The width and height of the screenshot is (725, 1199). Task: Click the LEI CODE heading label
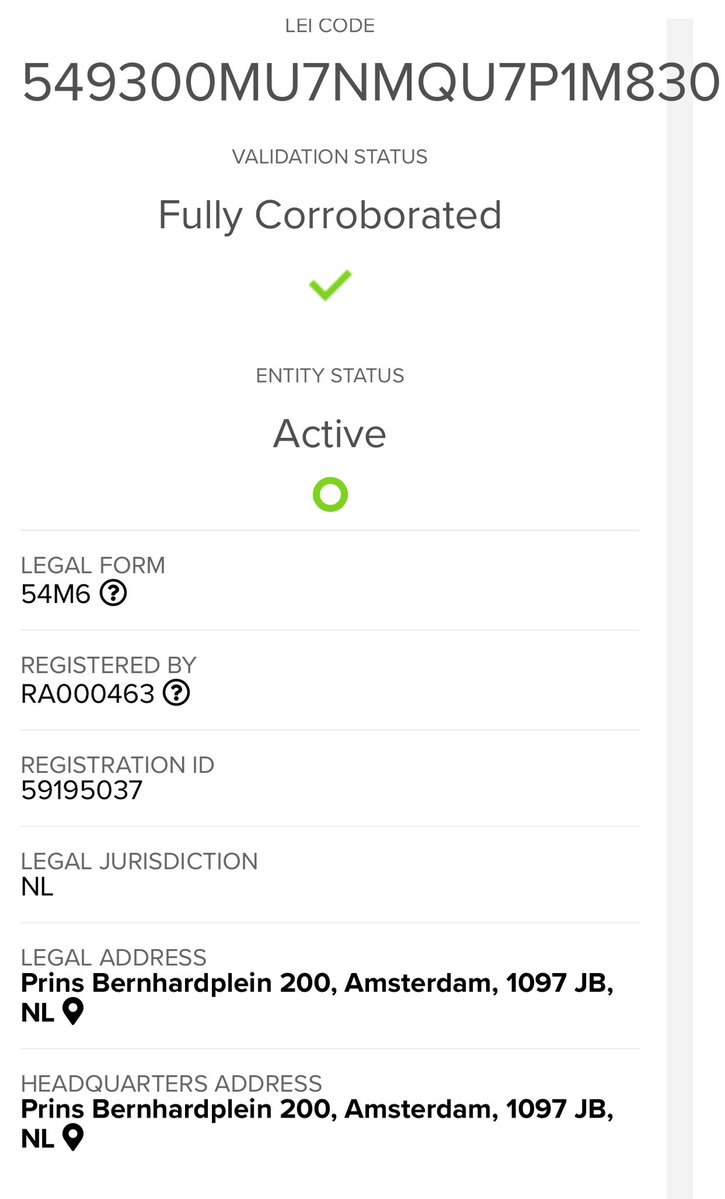[330, 25]
